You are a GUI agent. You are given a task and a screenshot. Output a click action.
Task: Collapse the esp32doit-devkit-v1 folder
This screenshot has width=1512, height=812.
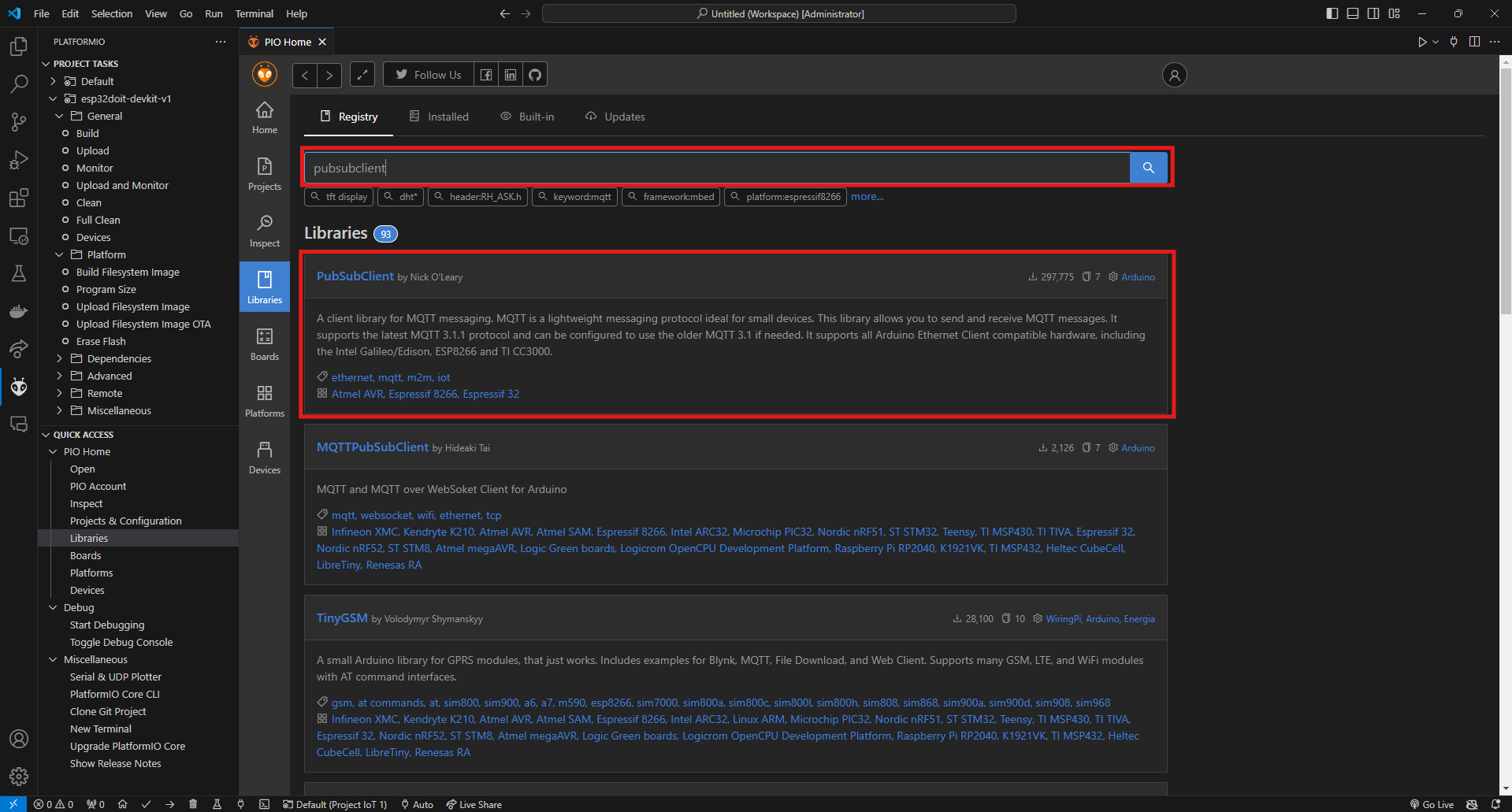[53, 98]
